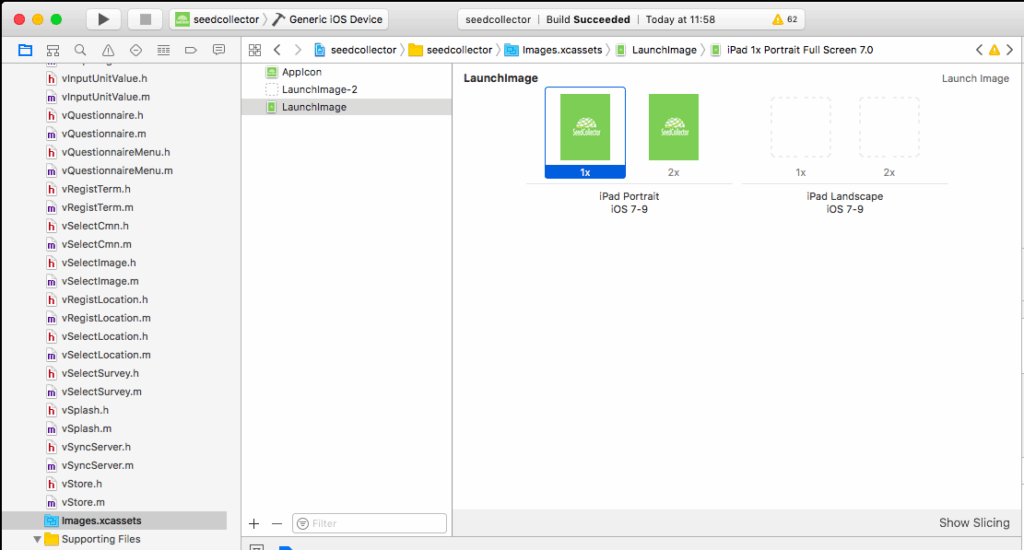Image resolution: width=1024 pixels, height=550 pixels.
Task: Click the asset Filter search field
Action: coord(370,523)
